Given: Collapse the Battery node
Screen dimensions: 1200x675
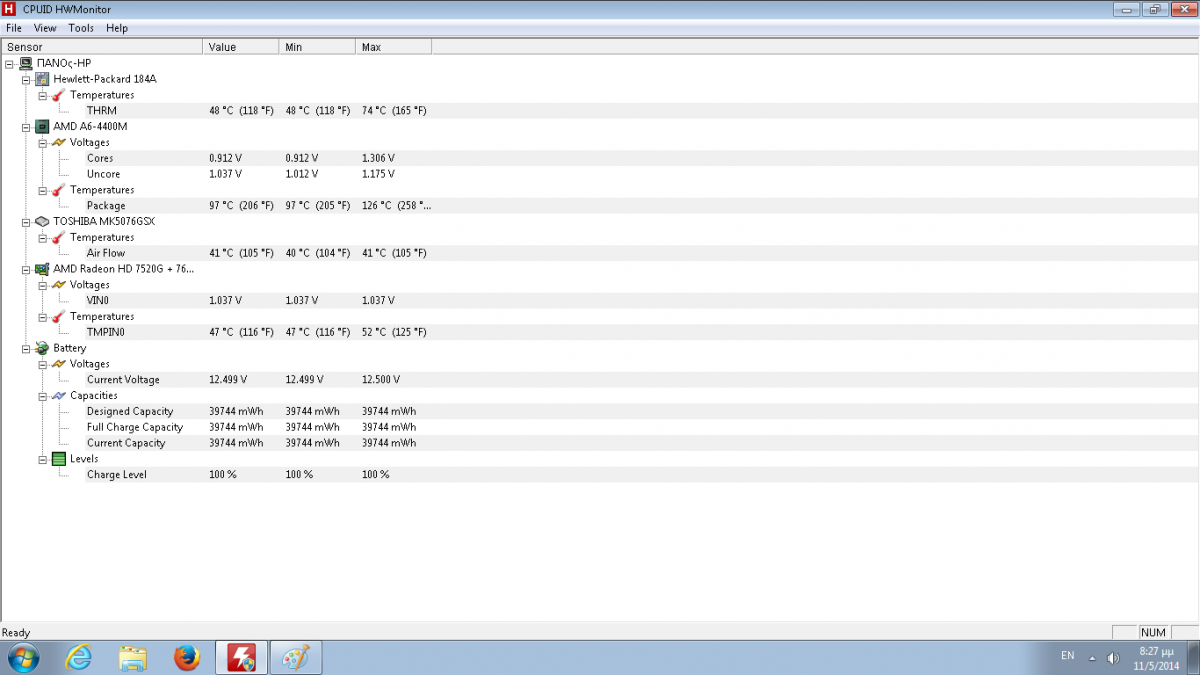Looking at the screenshot, I should pyautogui.click(x=26, y=348).
